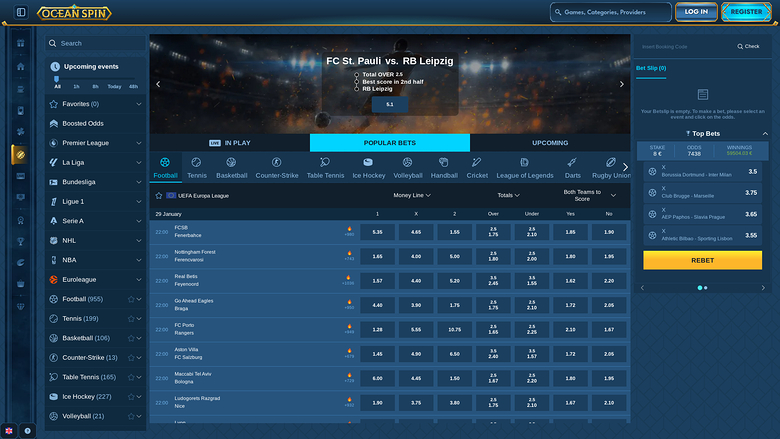Collapse the Top Bets panel

click(x=765, y=134)
